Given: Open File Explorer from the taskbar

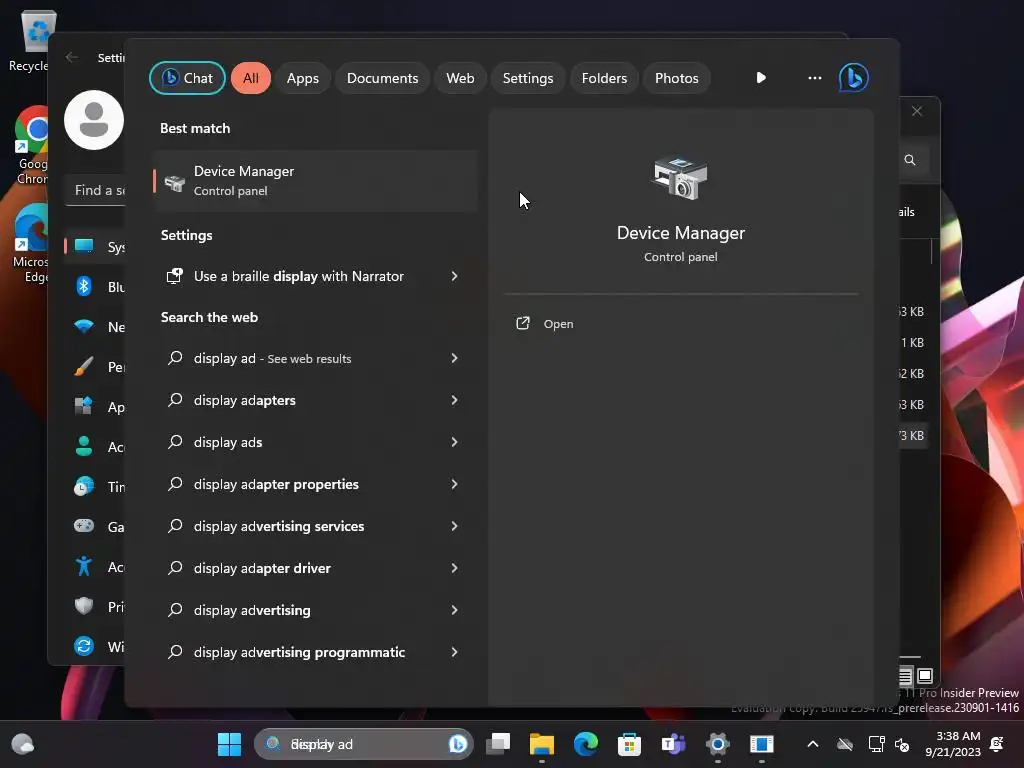Looking at the screenshot, I should pos(541,744).
